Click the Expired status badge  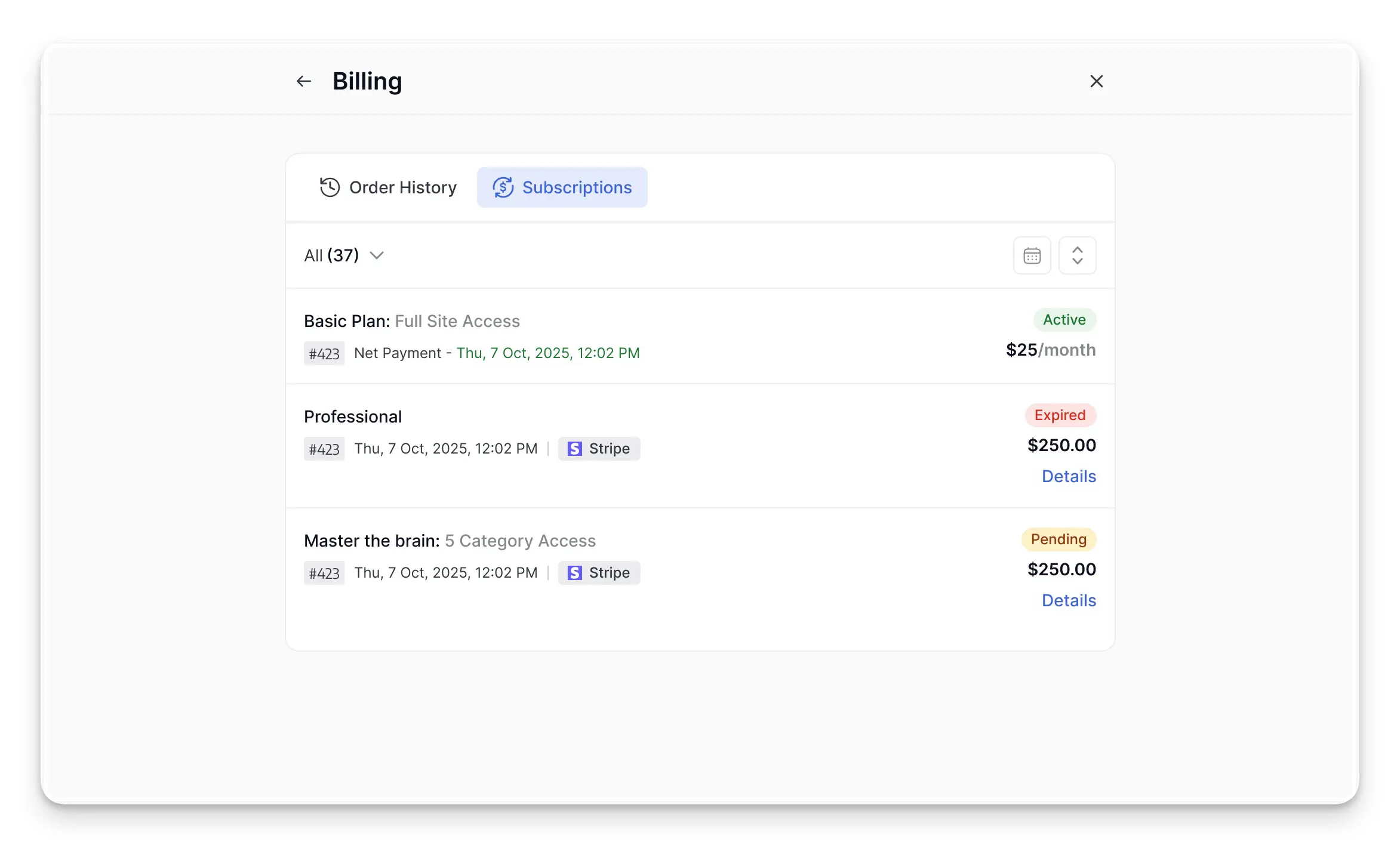(1060, 415)
